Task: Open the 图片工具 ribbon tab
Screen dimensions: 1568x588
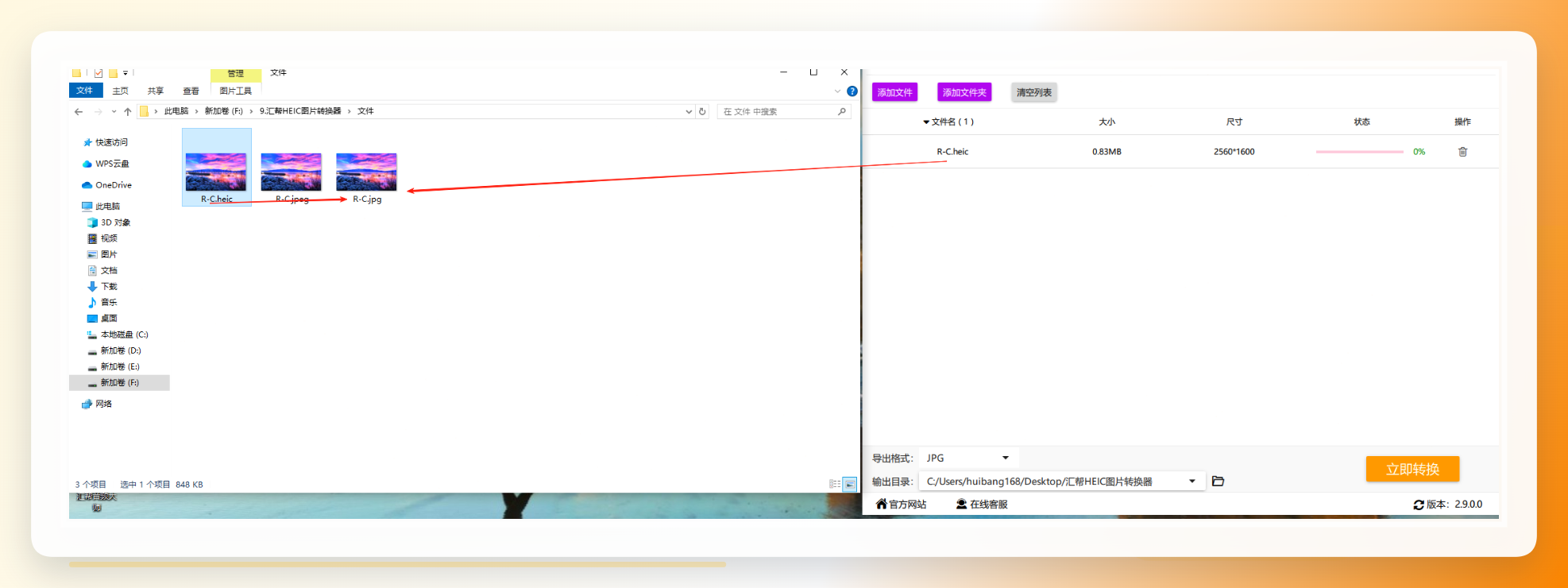Action: [x=236, y=91]
